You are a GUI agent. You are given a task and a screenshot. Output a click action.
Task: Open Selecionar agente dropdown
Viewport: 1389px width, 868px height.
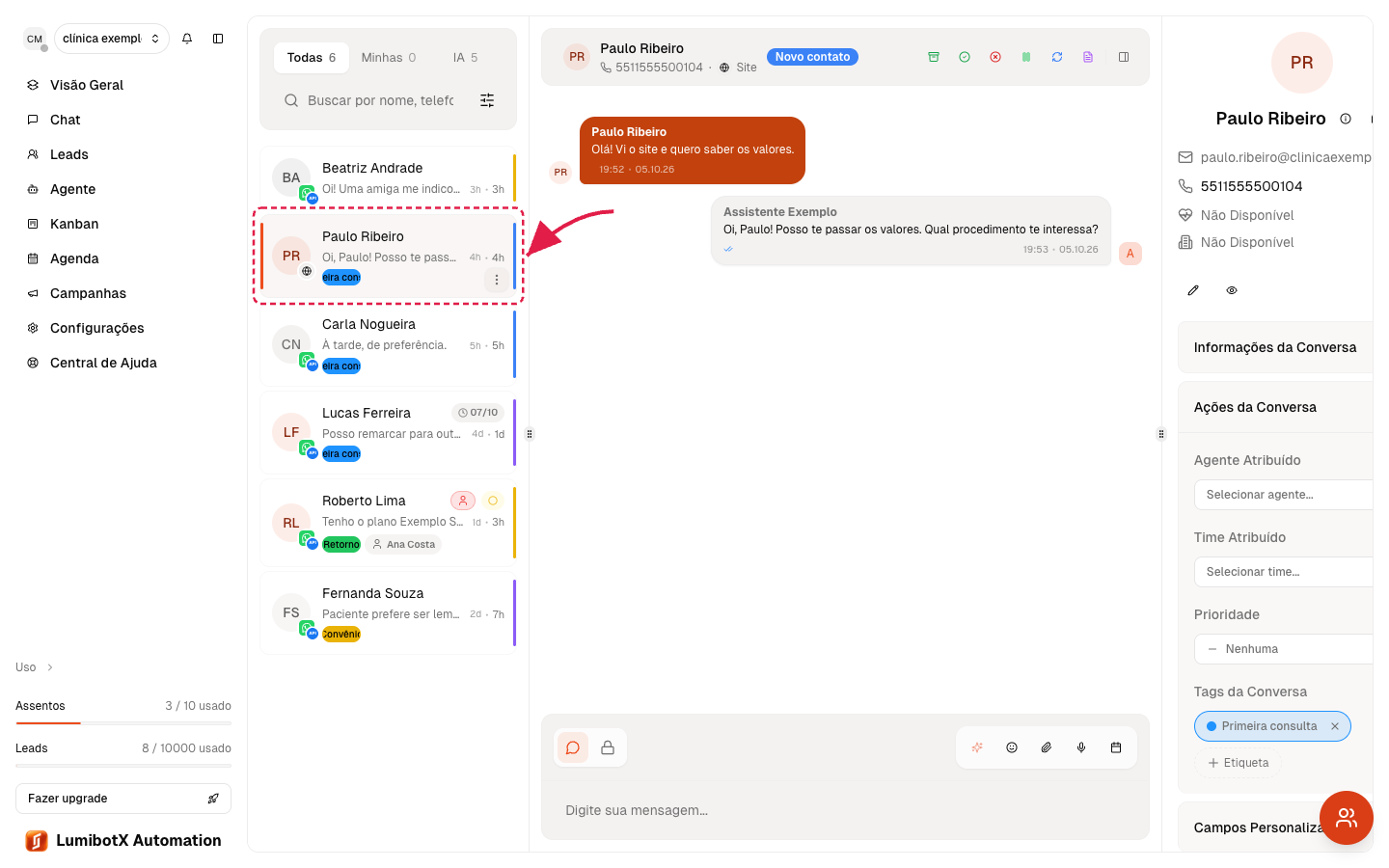(1283, 495)
